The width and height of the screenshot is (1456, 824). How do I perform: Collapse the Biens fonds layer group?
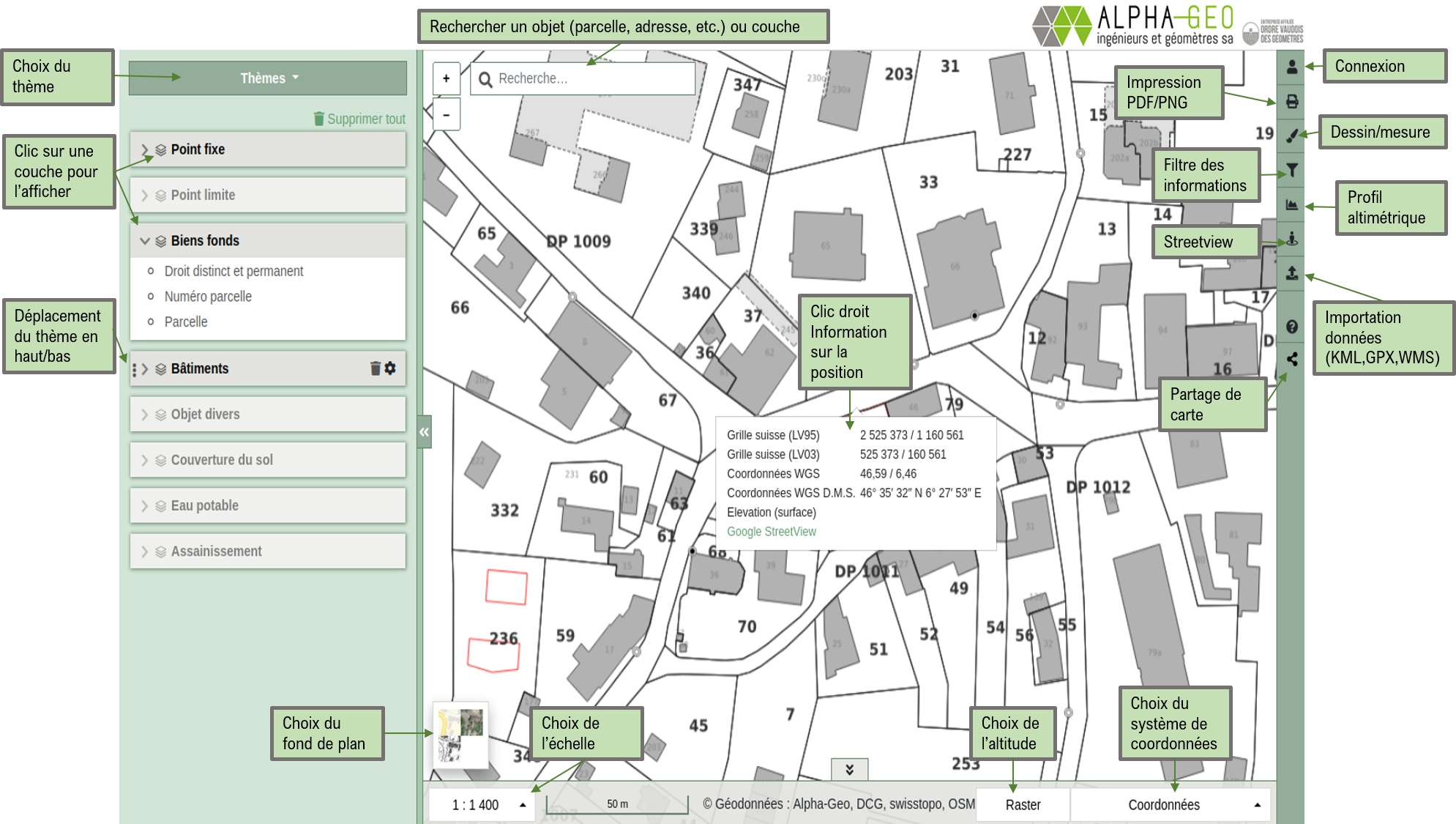145,241
